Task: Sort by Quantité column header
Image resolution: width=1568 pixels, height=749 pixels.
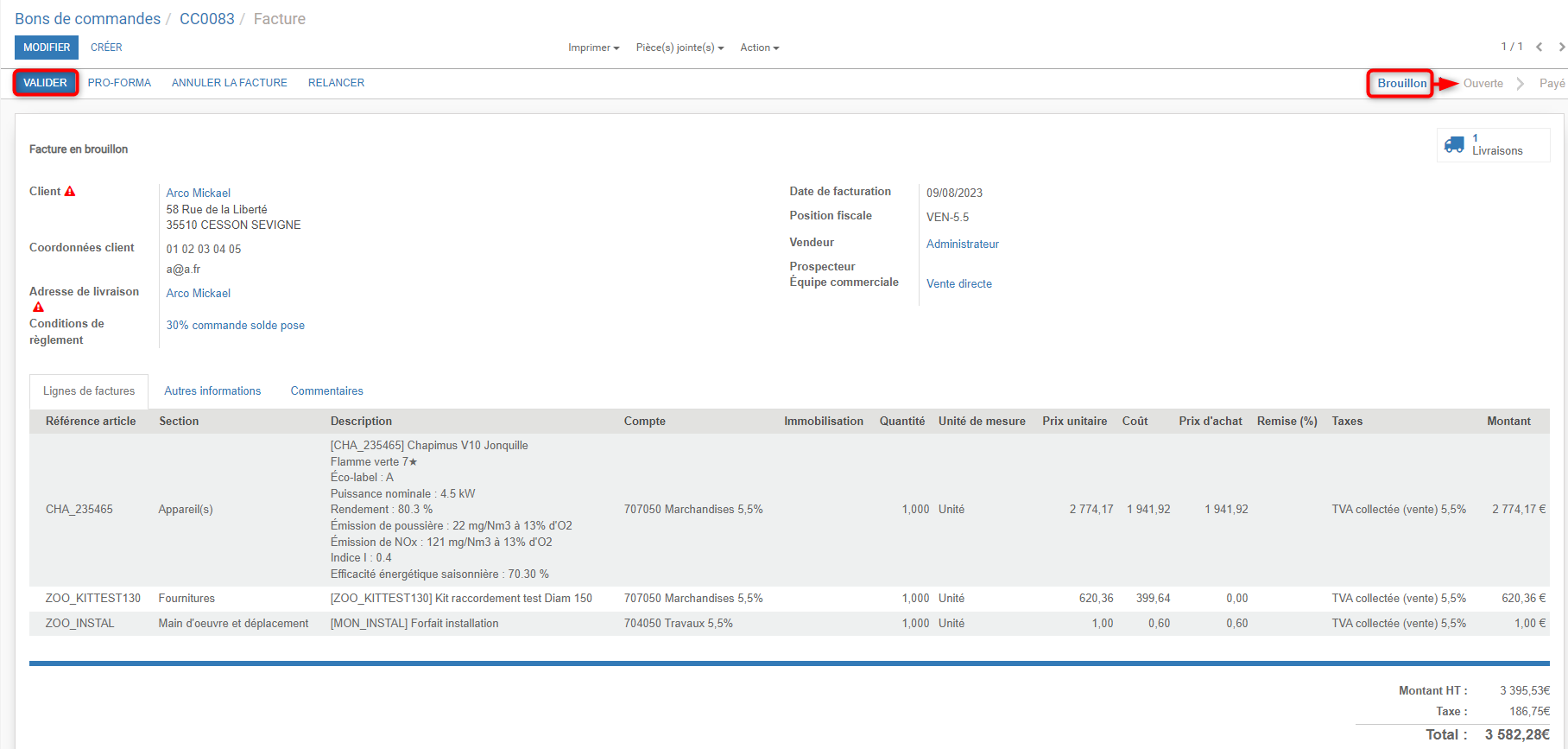Action: click(x=902, y=422)
